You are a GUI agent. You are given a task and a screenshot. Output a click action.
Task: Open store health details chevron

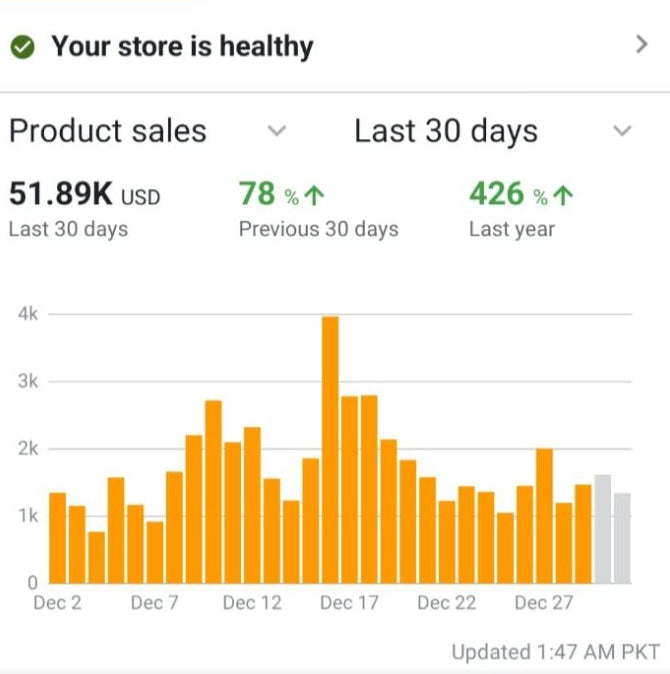pos(641,45)
